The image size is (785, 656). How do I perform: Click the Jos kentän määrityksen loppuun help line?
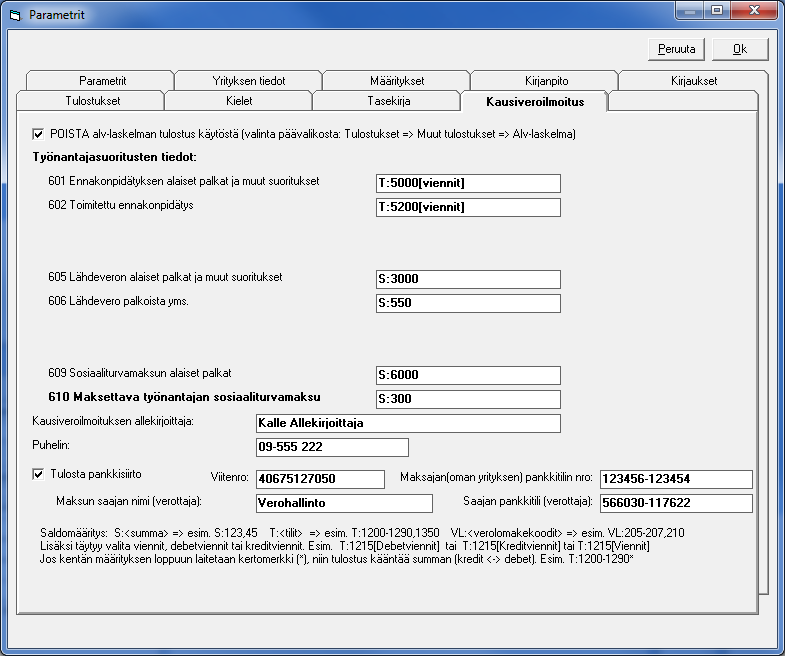pyautogui.click(x=336, y=559)
